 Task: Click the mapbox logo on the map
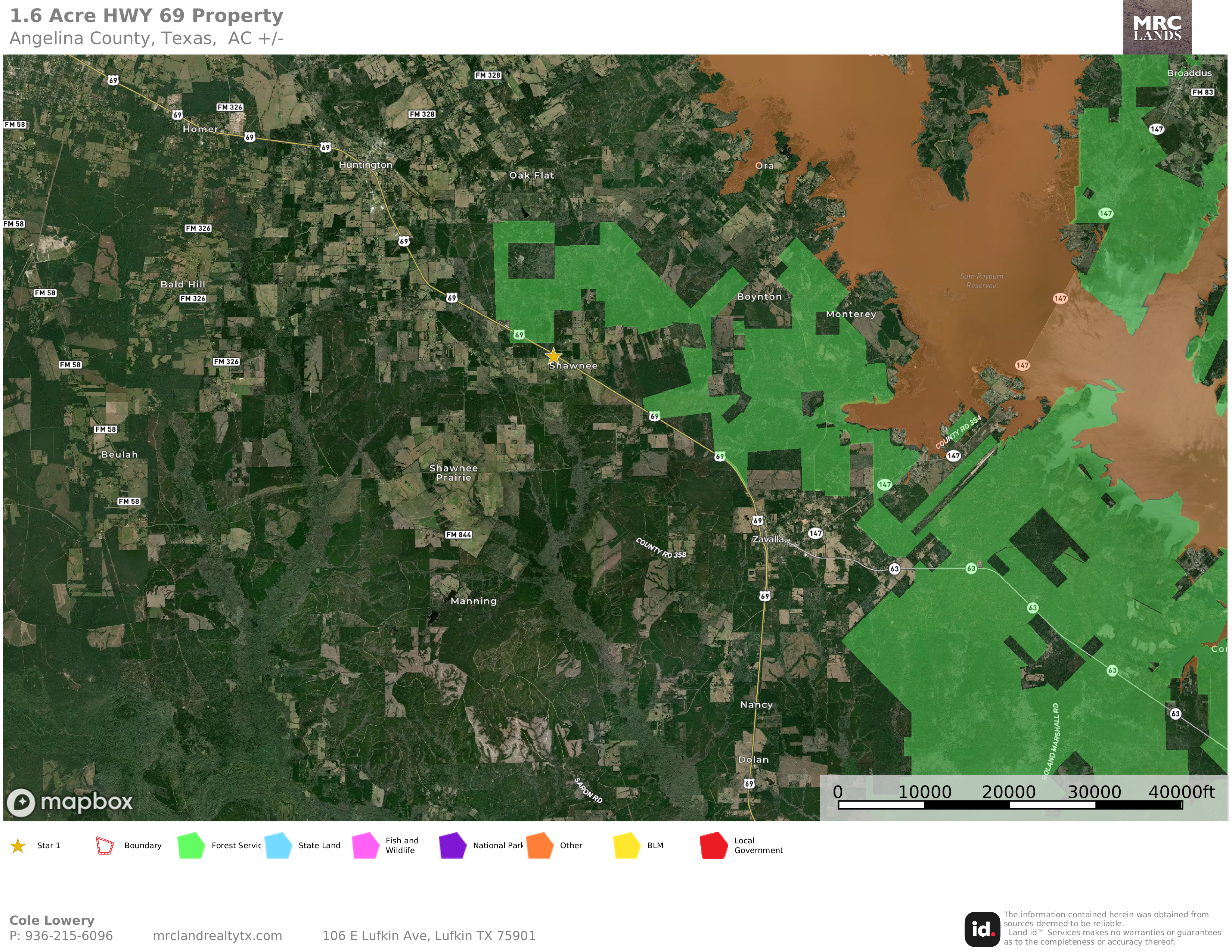pos(70,802)
